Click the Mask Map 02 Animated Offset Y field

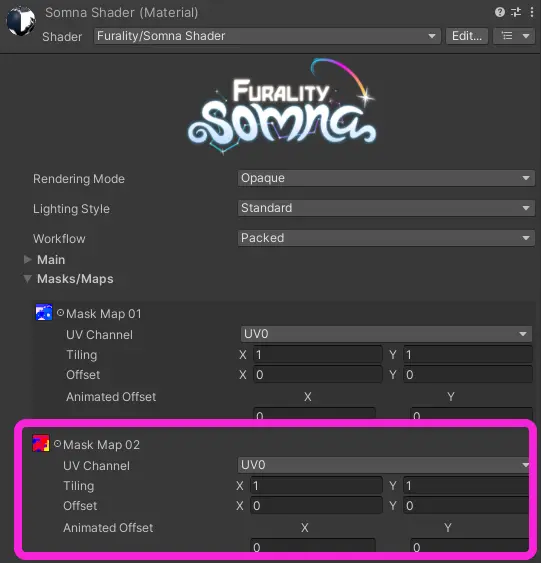(470, 545)
